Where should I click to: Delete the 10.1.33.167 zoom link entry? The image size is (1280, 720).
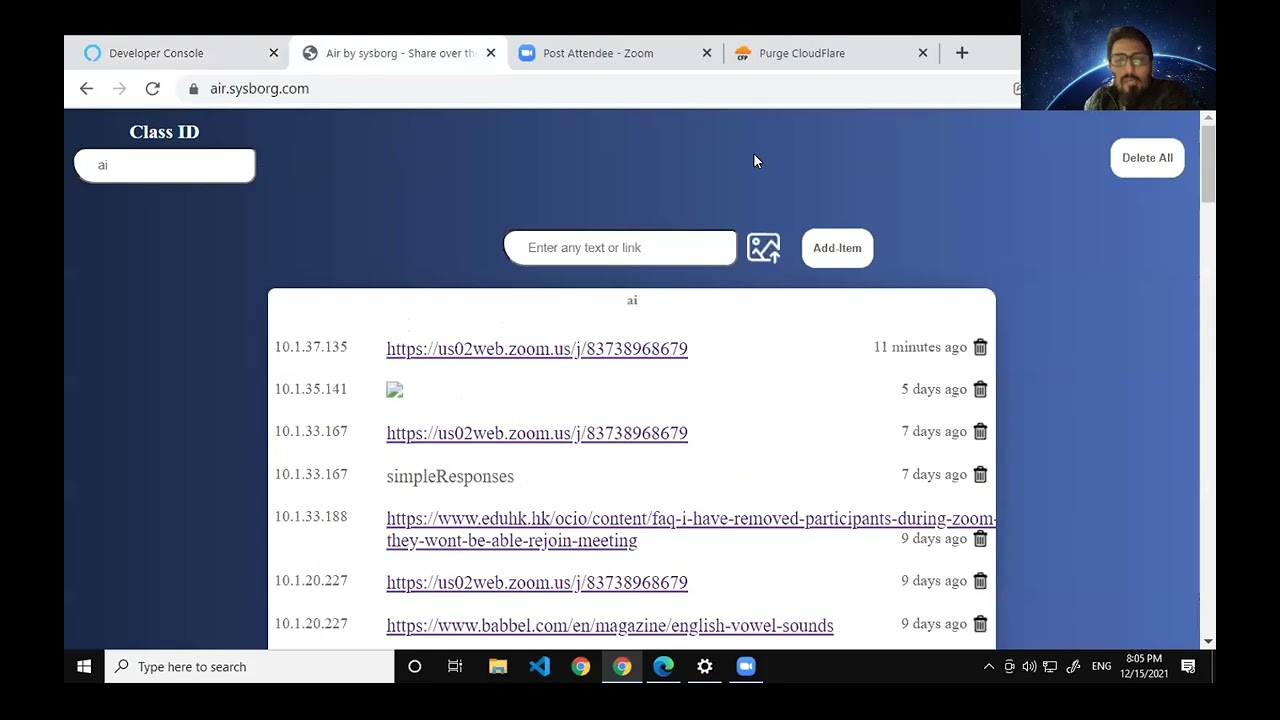pos(980,431)
